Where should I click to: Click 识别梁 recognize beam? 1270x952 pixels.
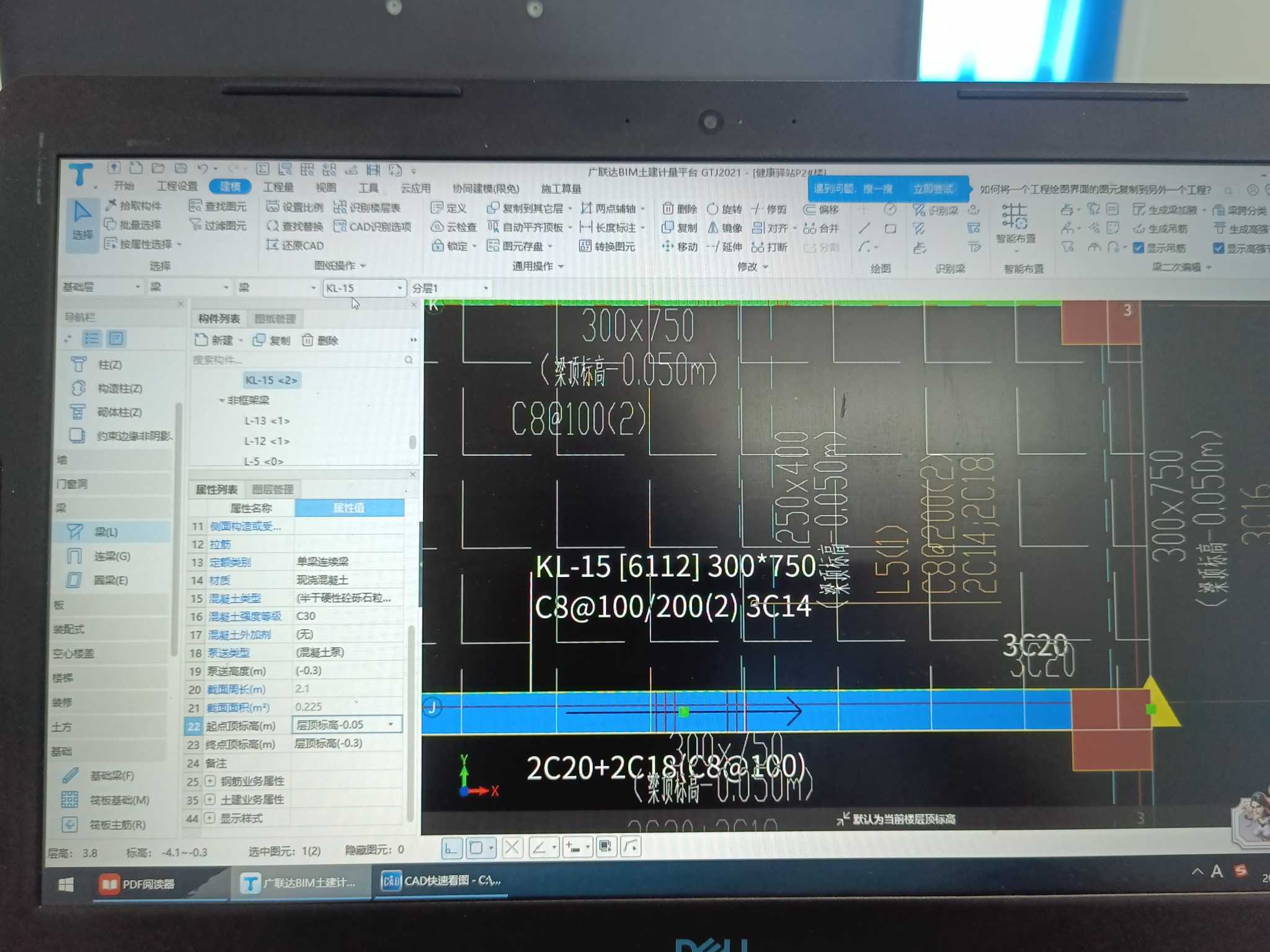pos(936,211)
